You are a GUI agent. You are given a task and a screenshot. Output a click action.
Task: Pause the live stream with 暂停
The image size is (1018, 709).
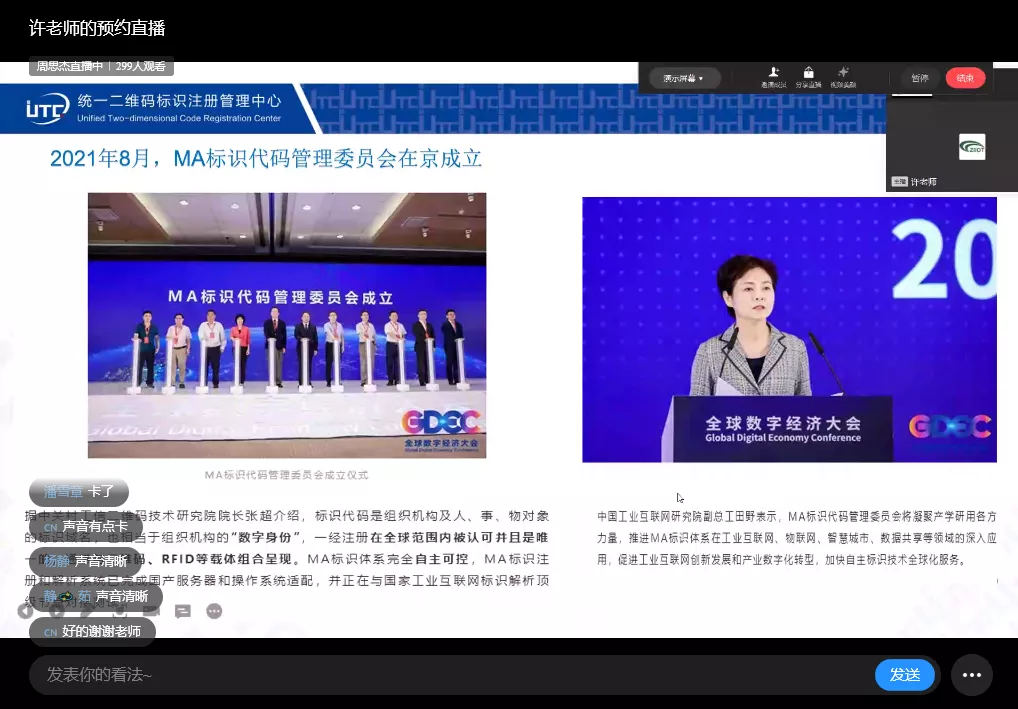tap(919, 78)
